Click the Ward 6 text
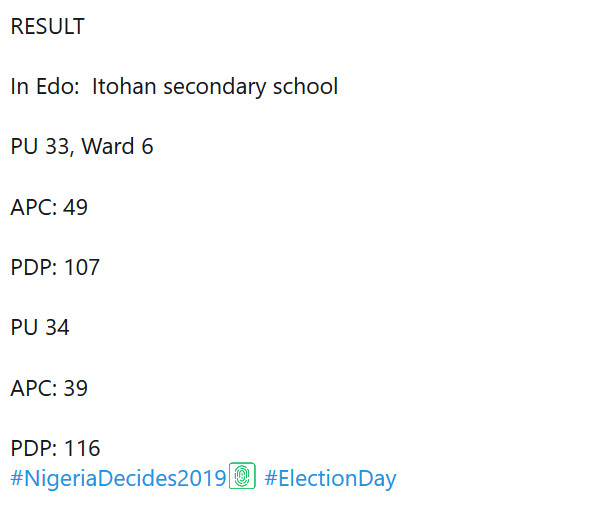 point(117,147)
